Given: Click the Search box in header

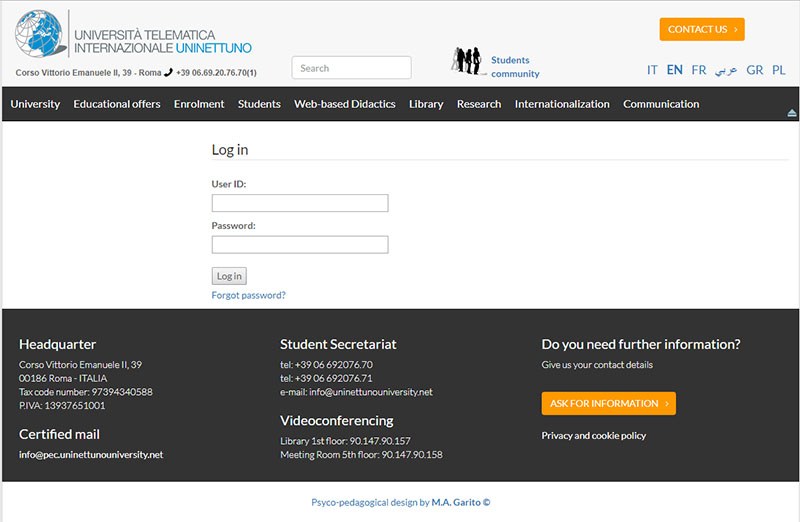Looking at the screenshot, I should (x=351, y=68).
